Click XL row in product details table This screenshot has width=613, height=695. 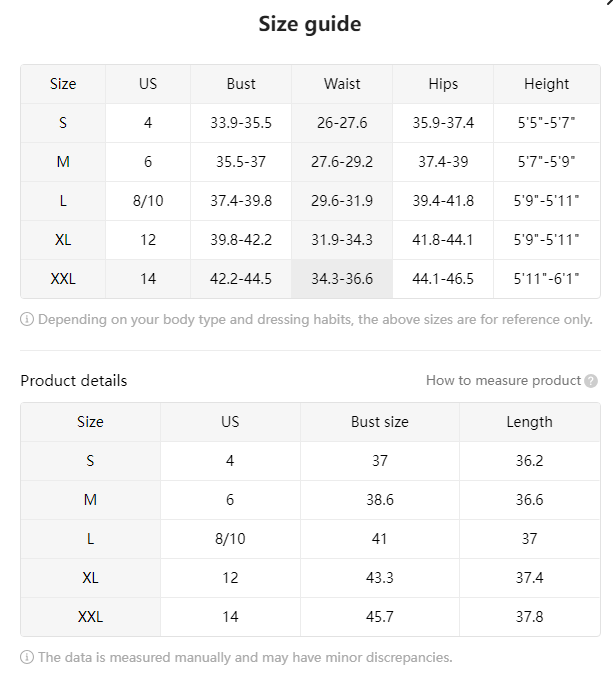(310, 578)
